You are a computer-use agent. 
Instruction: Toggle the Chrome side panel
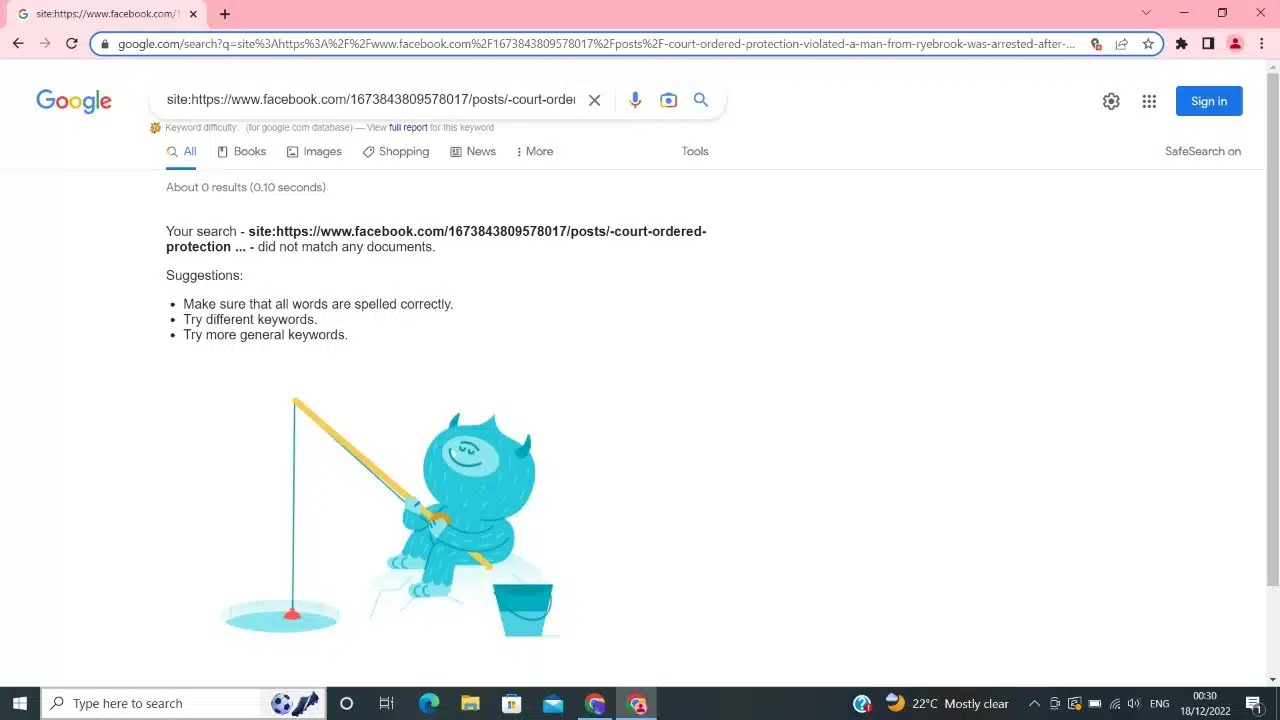click(x=1208, y=44)
